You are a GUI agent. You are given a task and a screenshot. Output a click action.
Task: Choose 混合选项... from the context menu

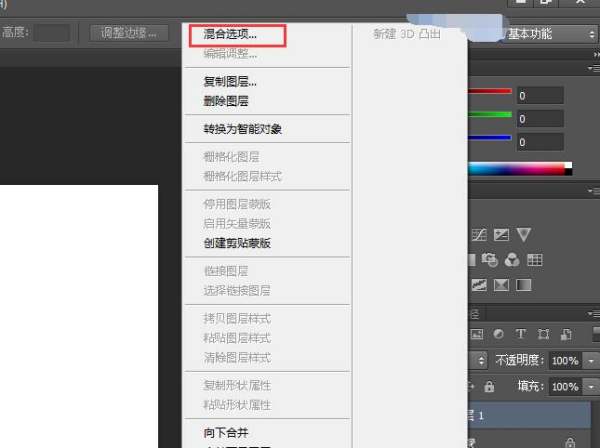coord(230,34)
